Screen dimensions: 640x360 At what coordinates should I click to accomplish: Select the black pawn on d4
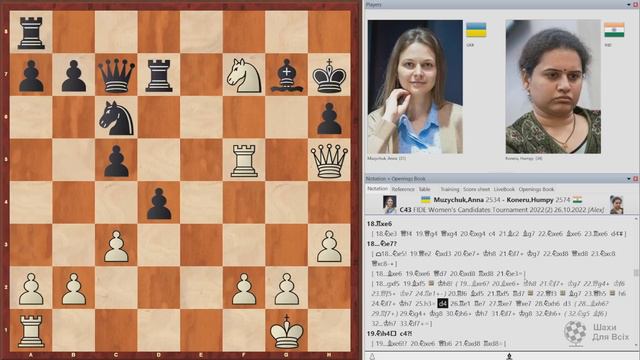click(159, 204)
